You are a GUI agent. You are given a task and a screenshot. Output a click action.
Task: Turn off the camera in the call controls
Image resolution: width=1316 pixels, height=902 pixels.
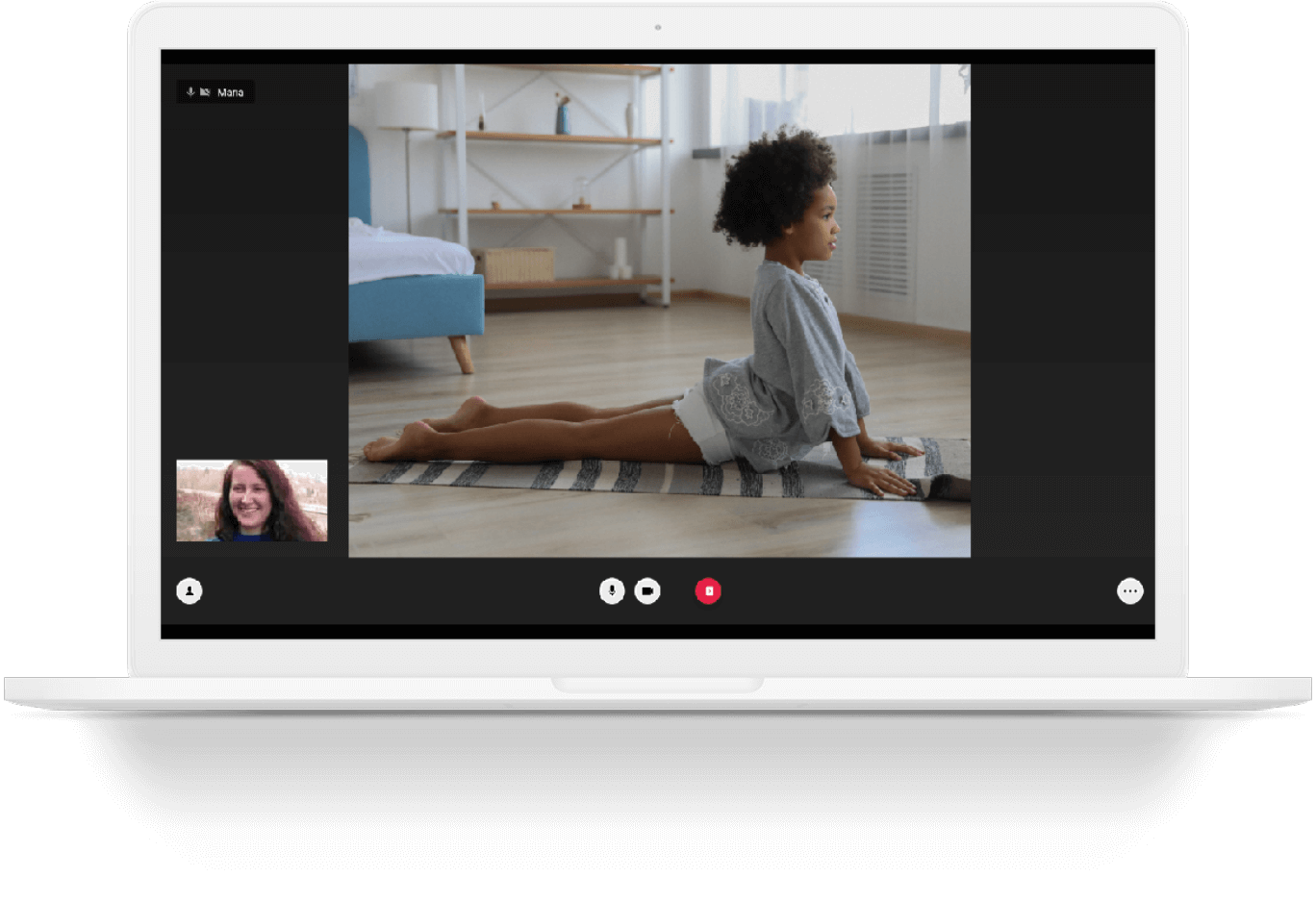[x=647, y=590]
